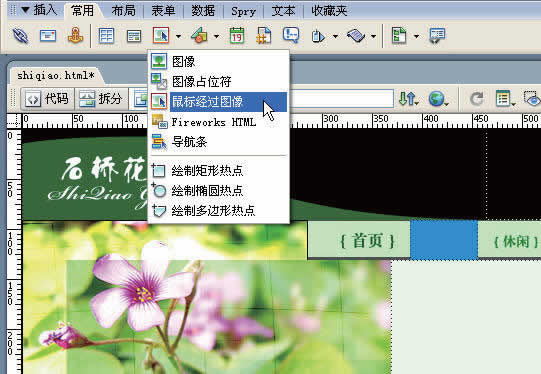Screen dimensions: 541x374
Task: Open the View Options icon
Action: click(x=505, y=99)
